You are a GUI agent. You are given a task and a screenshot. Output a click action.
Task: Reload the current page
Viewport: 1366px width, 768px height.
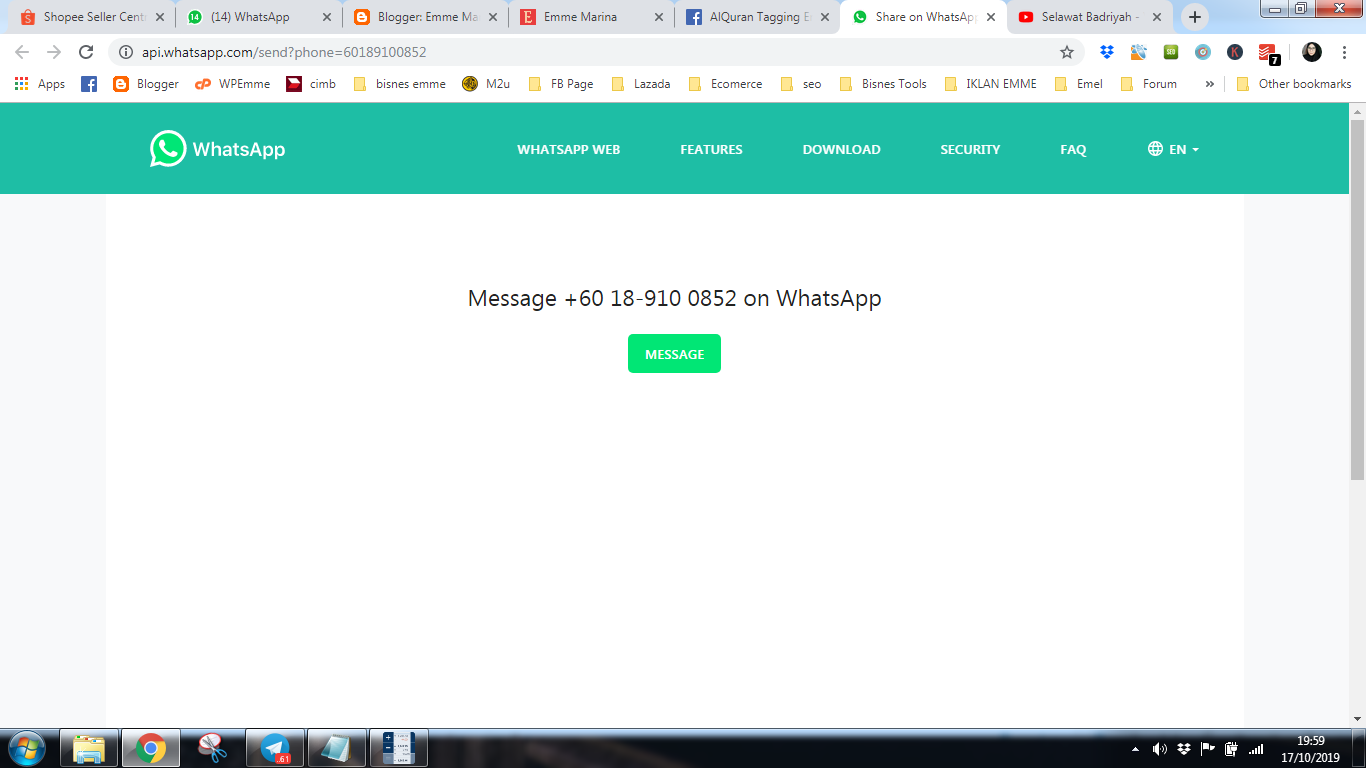[x=86, y=52]
